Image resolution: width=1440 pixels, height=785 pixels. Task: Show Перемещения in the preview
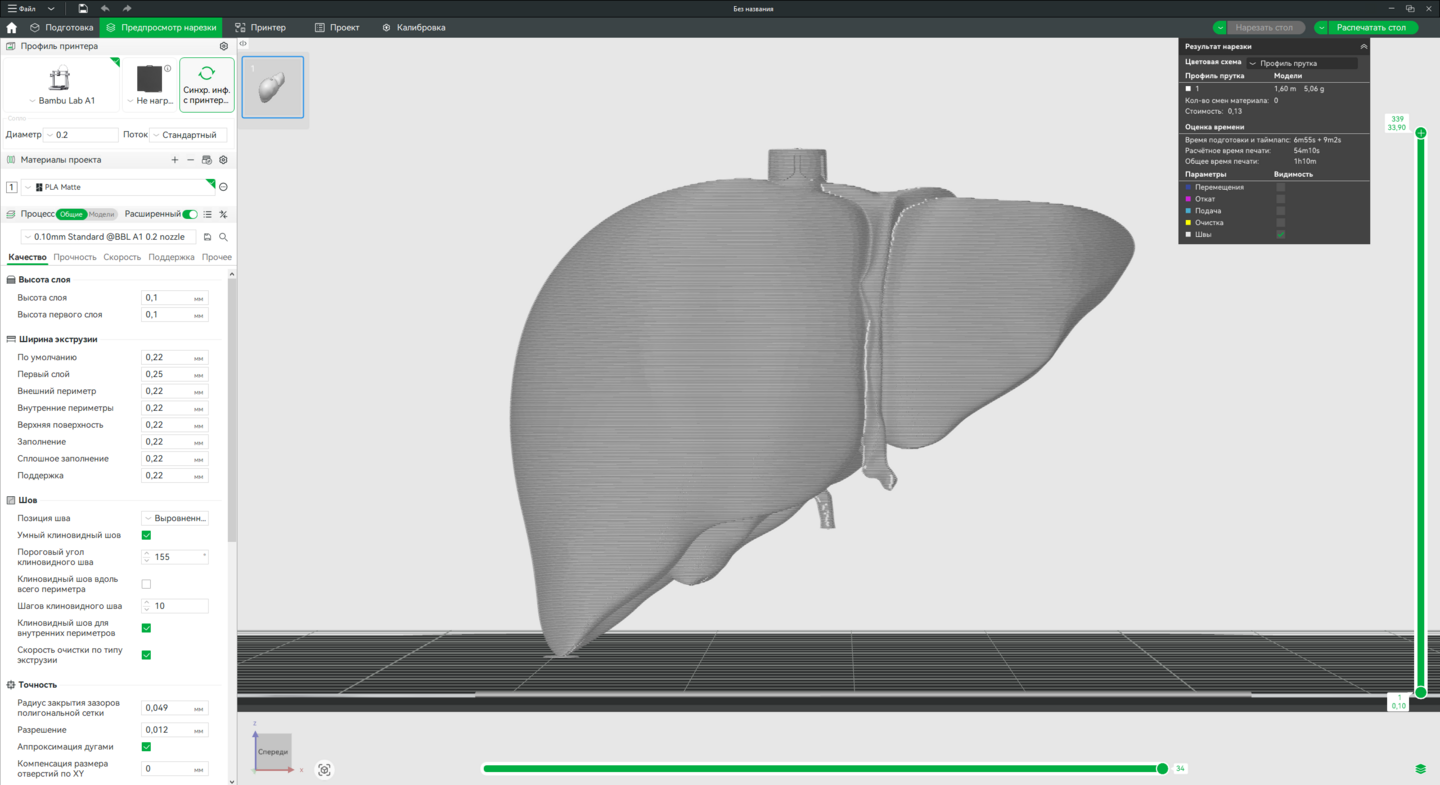point(1280,187)
